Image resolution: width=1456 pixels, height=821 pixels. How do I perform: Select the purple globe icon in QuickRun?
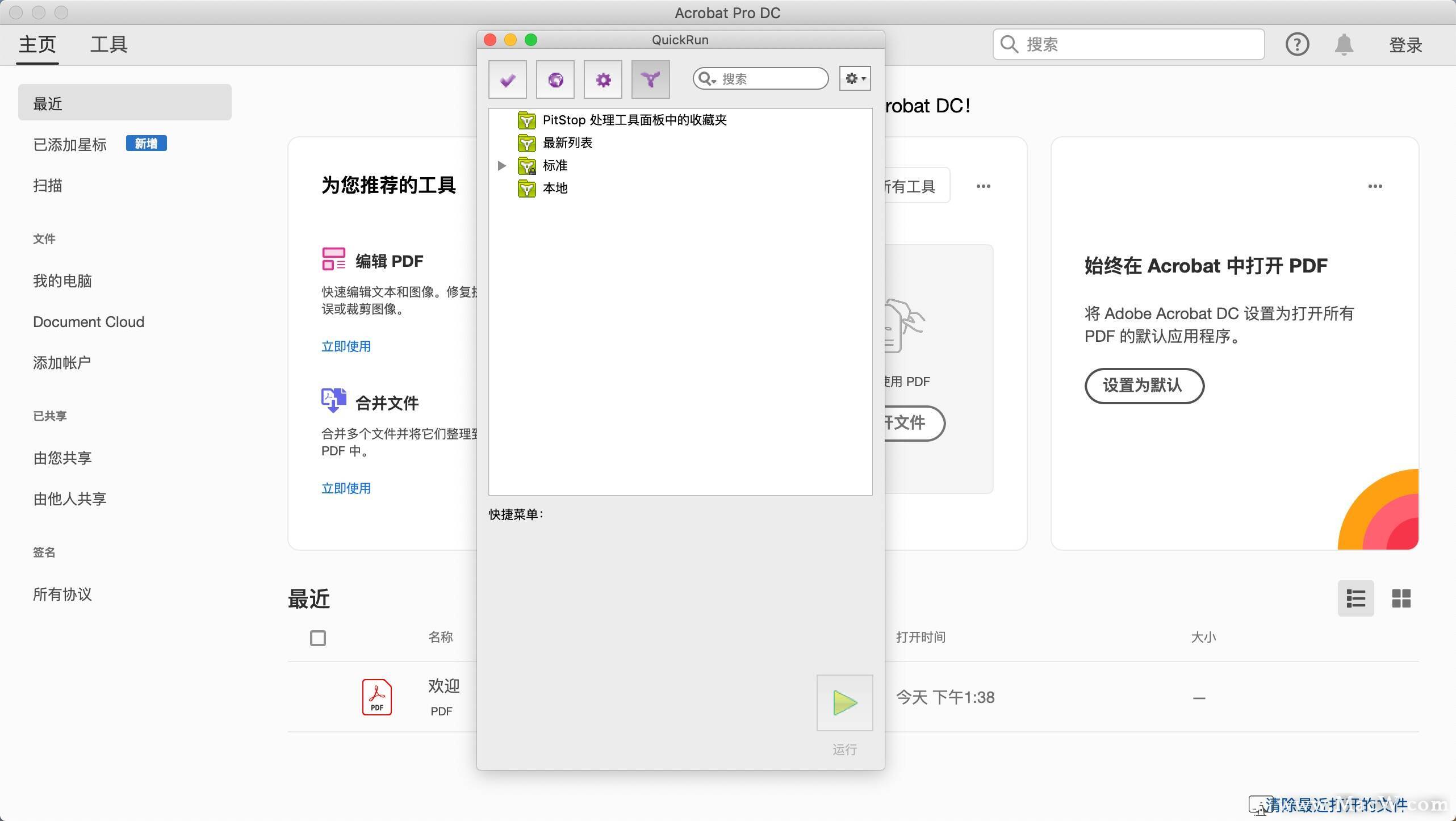(x=555, y=79)
